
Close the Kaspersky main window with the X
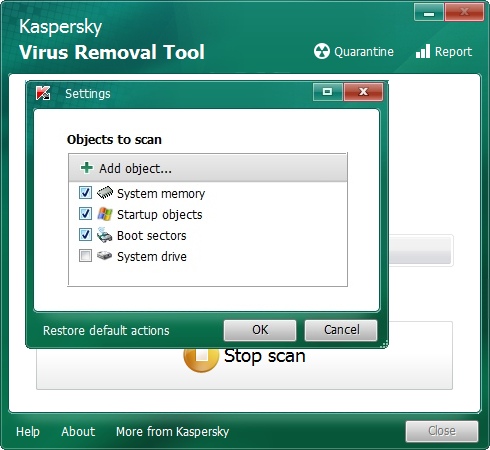(464, 12)
